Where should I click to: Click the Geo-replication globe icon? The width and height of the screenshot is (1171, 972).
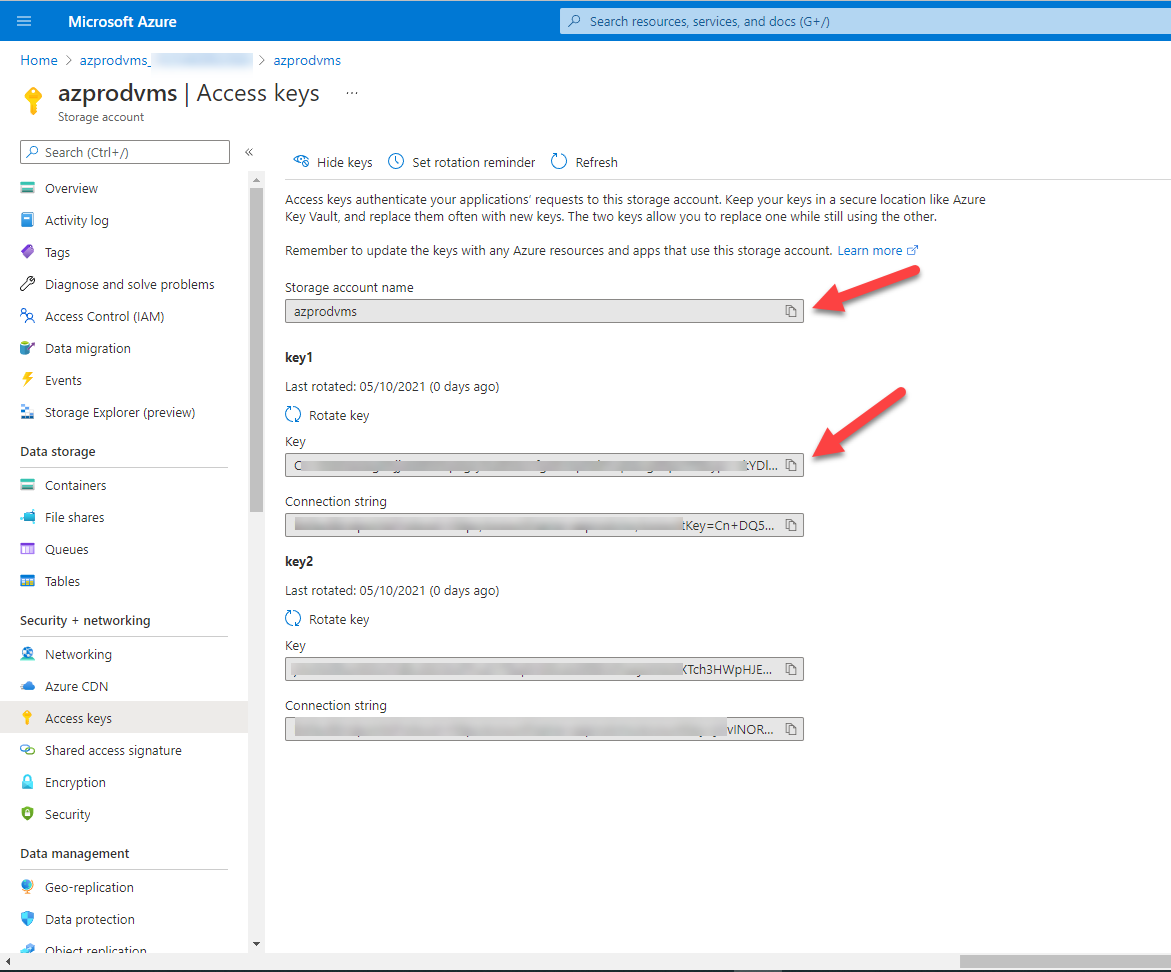pyautogui.click(x=28, y=887)
